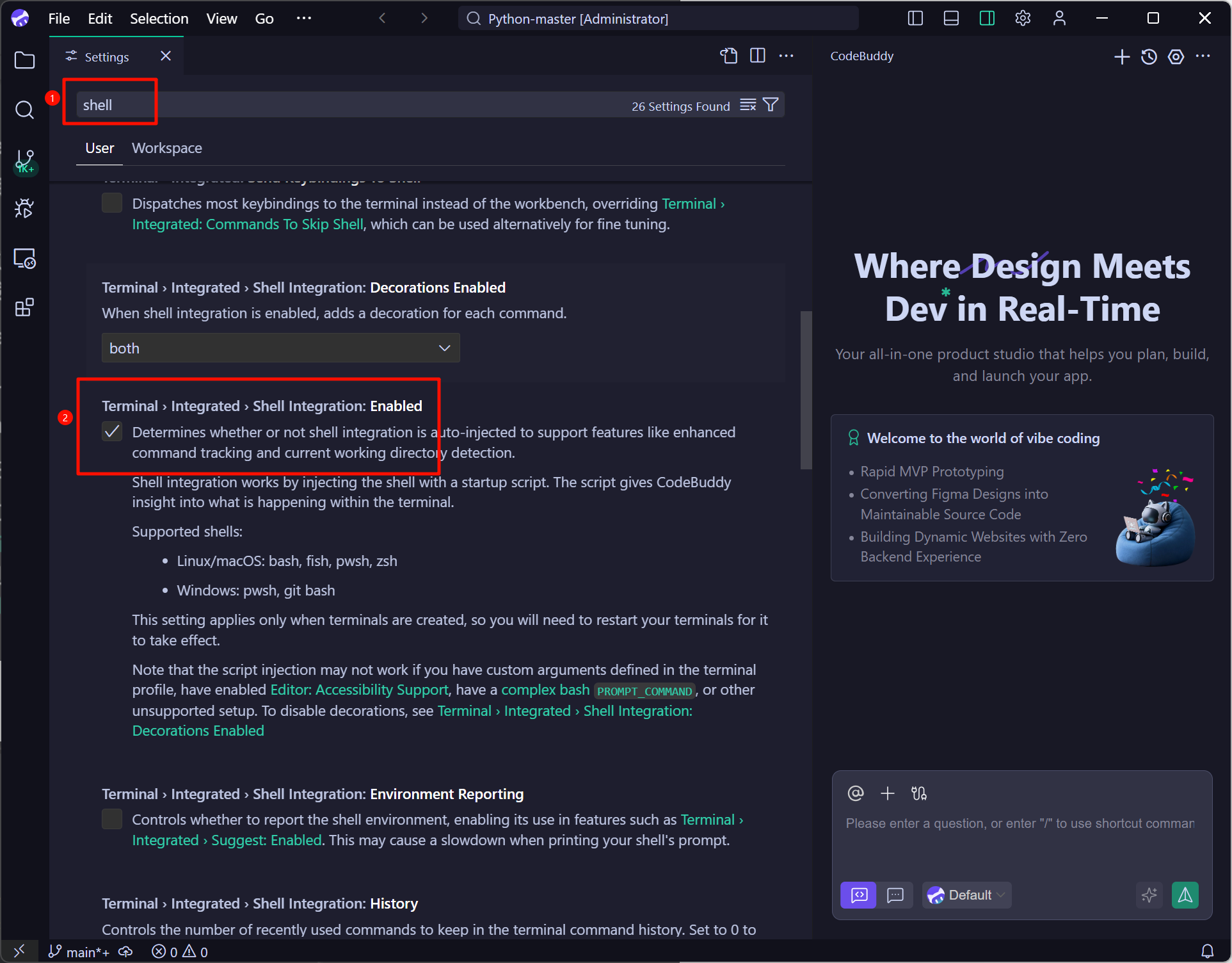The image size is (1232, 963).
Task: Enable Environment Reporting checkbox
Action: (112, 820)
